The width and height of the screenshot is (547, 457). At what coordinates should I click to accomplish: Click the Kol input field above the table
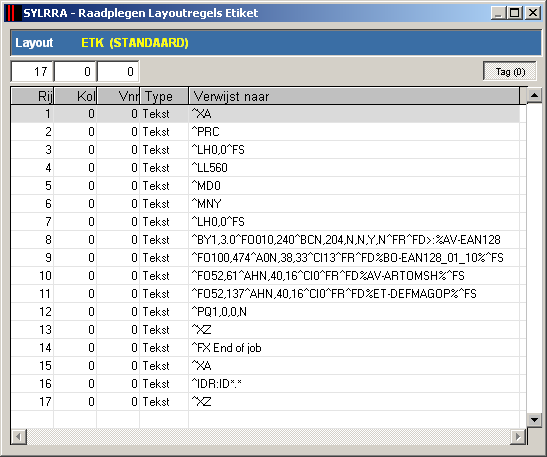[x=75, y=72]
